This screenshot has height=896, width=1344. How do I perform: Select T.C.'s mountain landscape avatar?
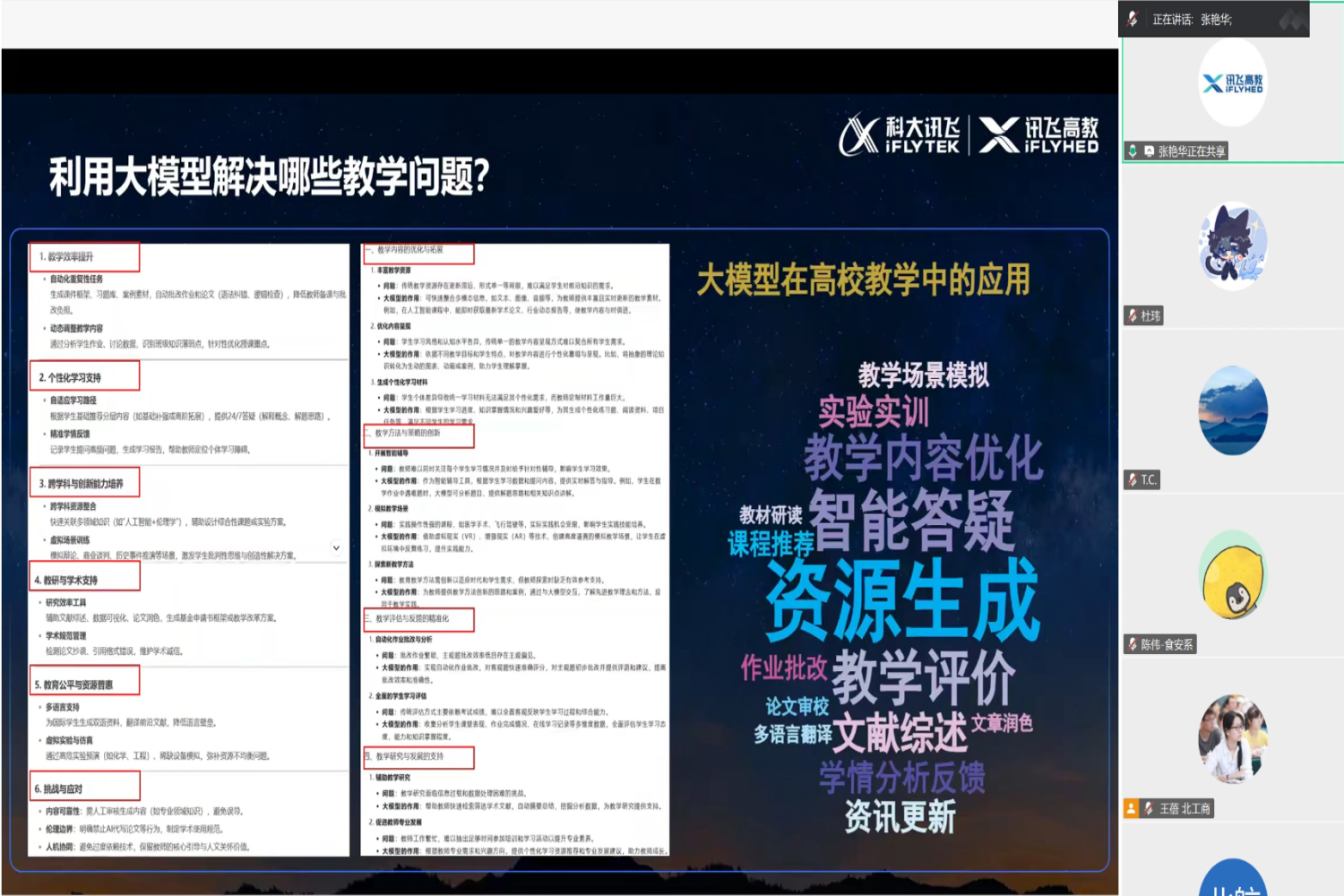click(1233, 410)
